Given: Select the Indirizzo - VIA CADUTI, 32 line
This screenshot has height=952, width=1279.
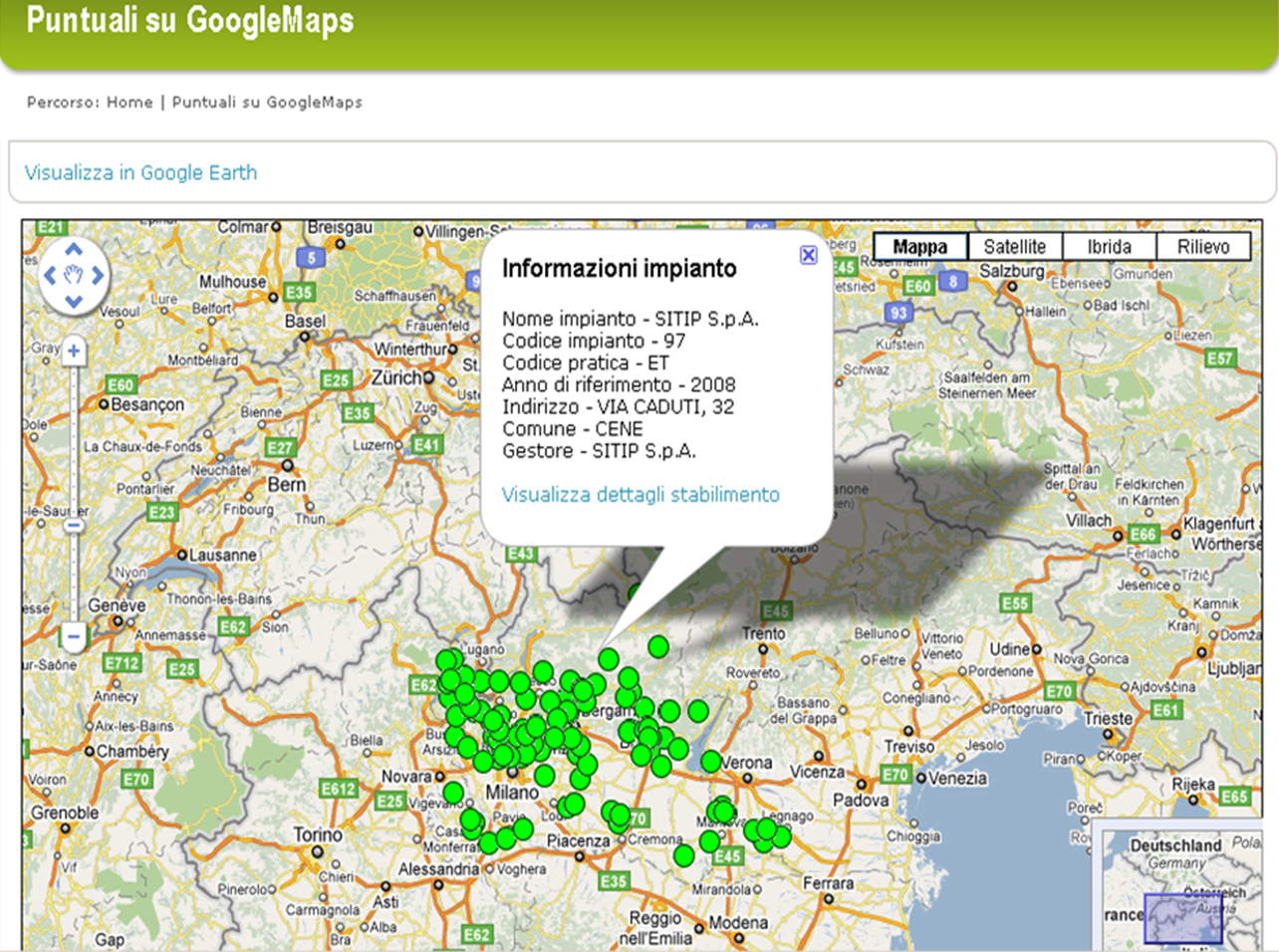Looking at the screenshot, I should [x=618, y=406].
